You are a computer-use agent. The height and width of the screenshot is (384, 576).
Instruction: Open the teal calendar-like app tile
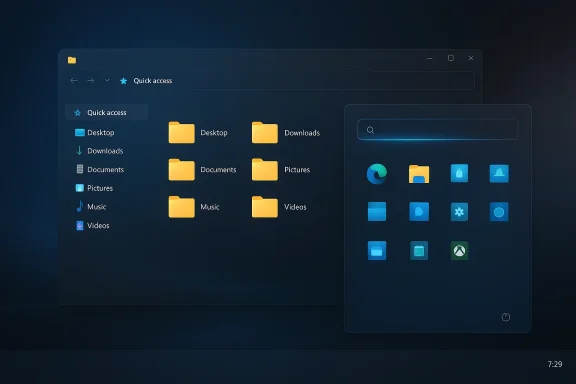coord(419,251)
